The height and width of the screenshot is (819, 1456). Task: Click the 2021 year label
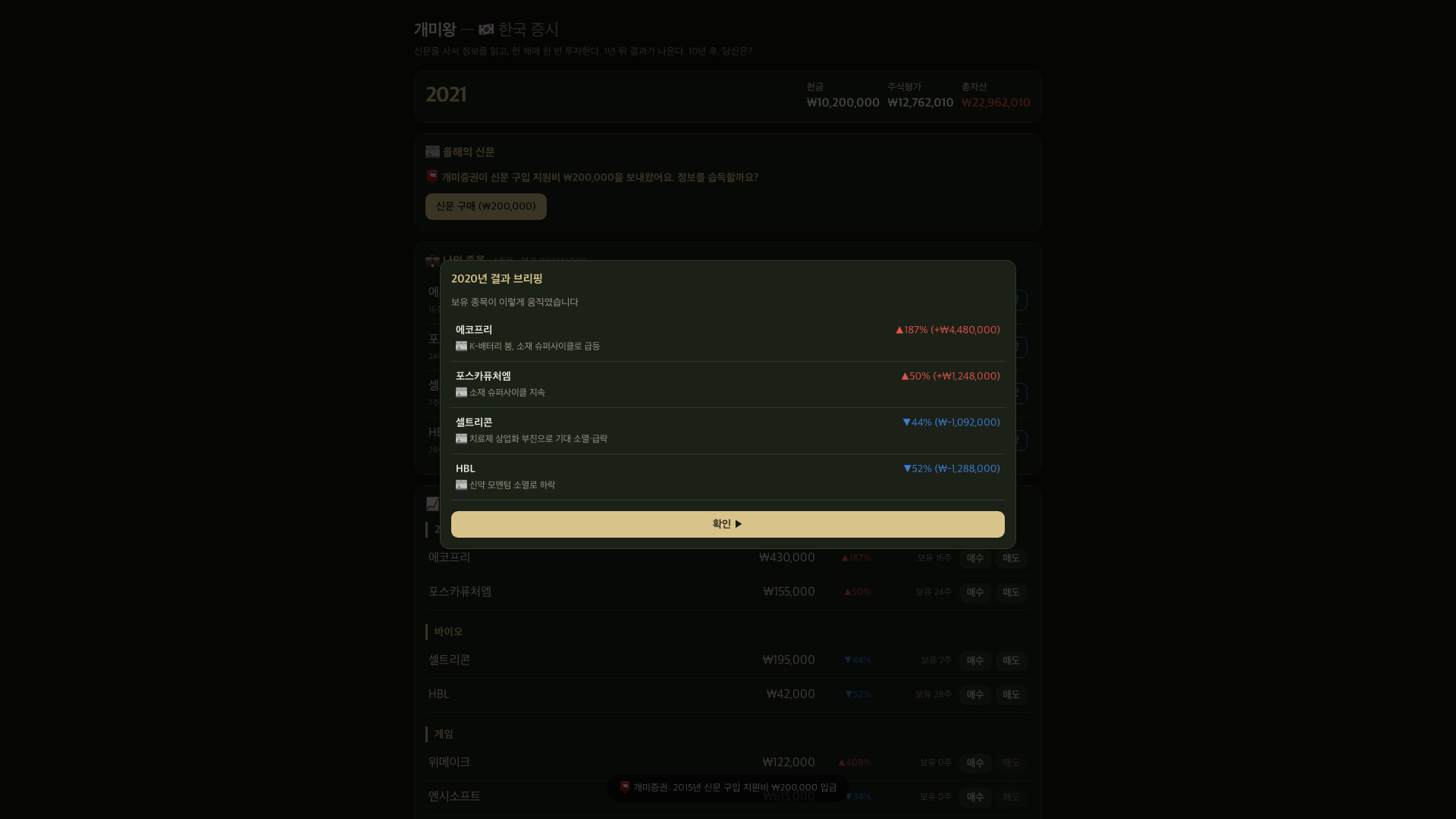point(446,95)
